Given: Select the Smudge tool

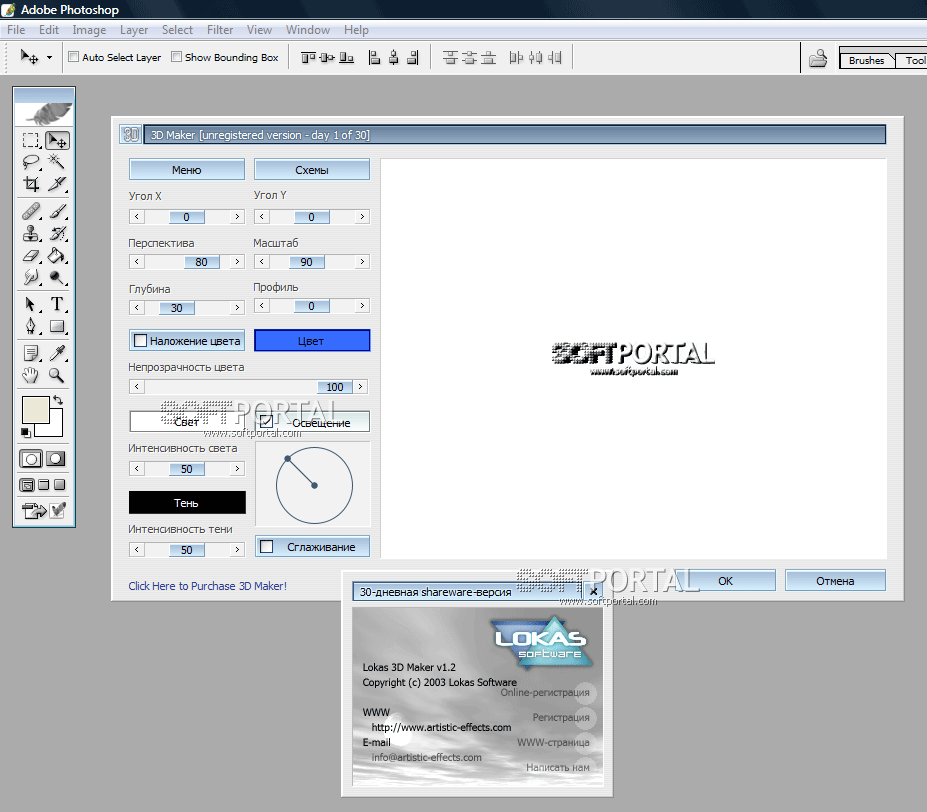Looking at the screenshot, I should tap(31, 277).
